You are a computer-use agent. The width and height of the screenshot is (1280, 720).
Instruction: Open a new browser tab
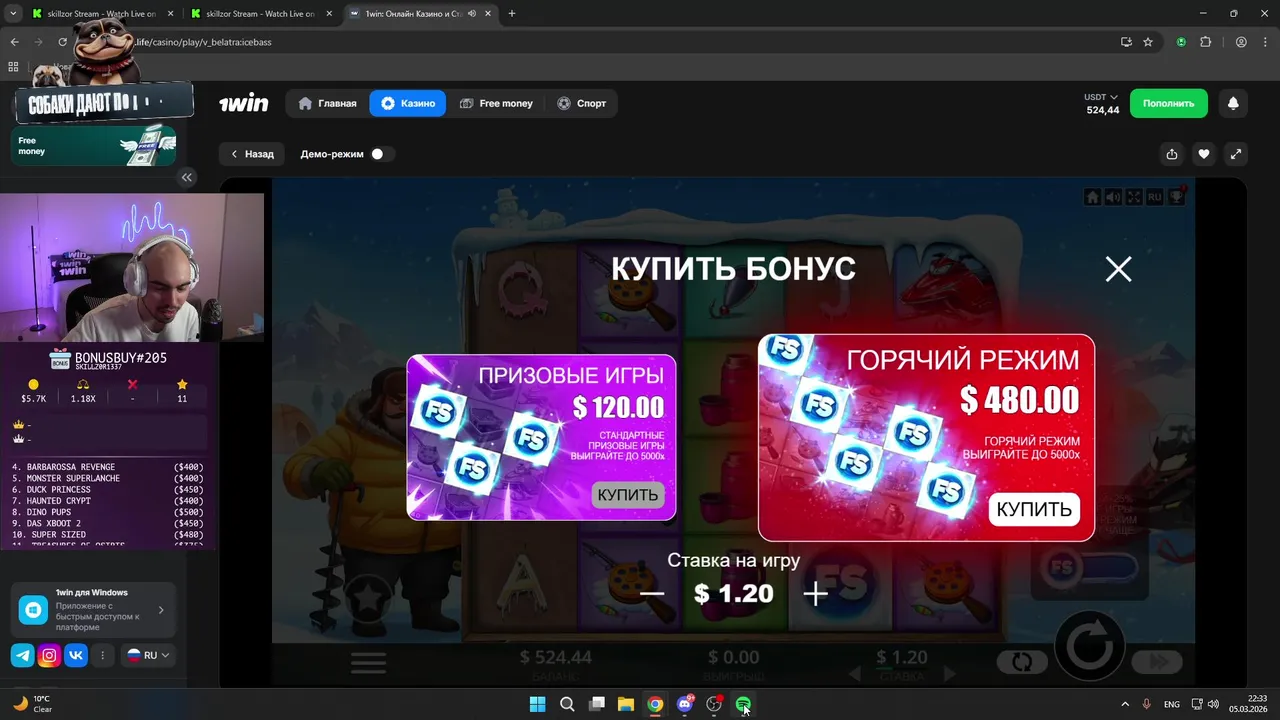click(512, 14)
